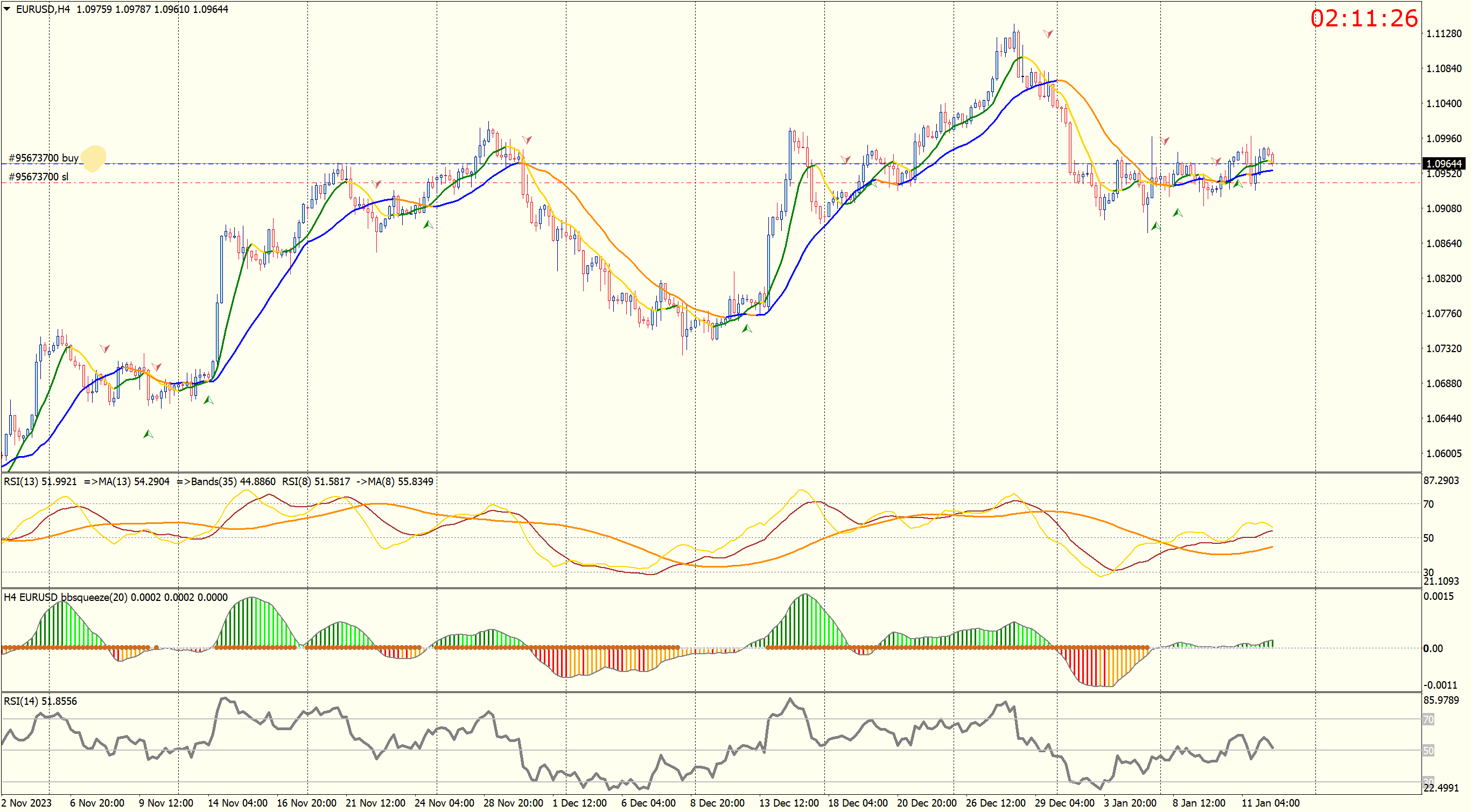Image resolution: width=1471 pixels, height=812 pixels.
Task: Click the green arrow under the tallest January wick
Action: pyautogui.click(x=1155, y=226)
